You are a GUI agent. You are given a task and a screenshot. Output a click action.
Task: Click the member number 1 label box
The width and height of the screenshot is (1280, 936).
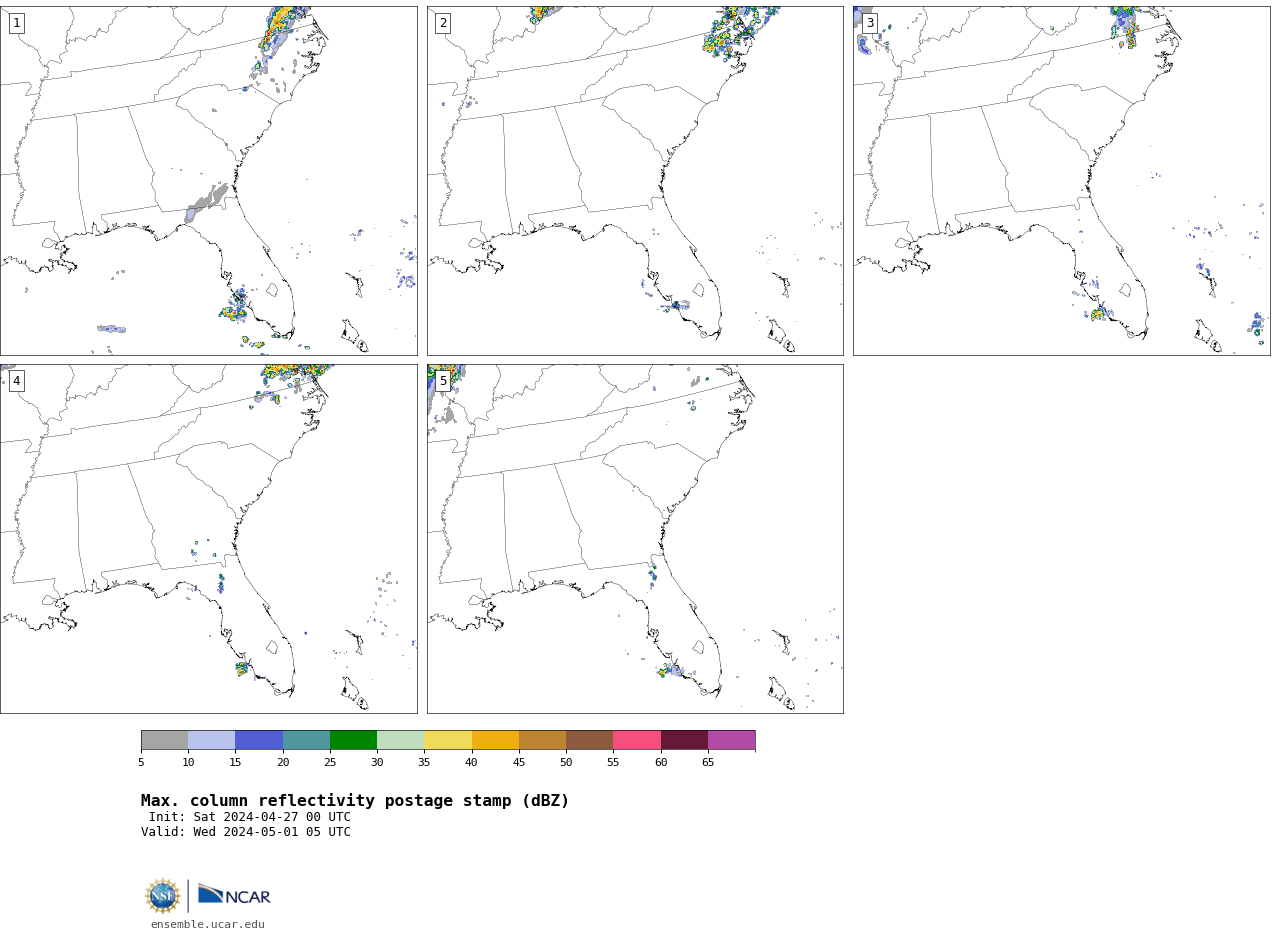[16, 23]
